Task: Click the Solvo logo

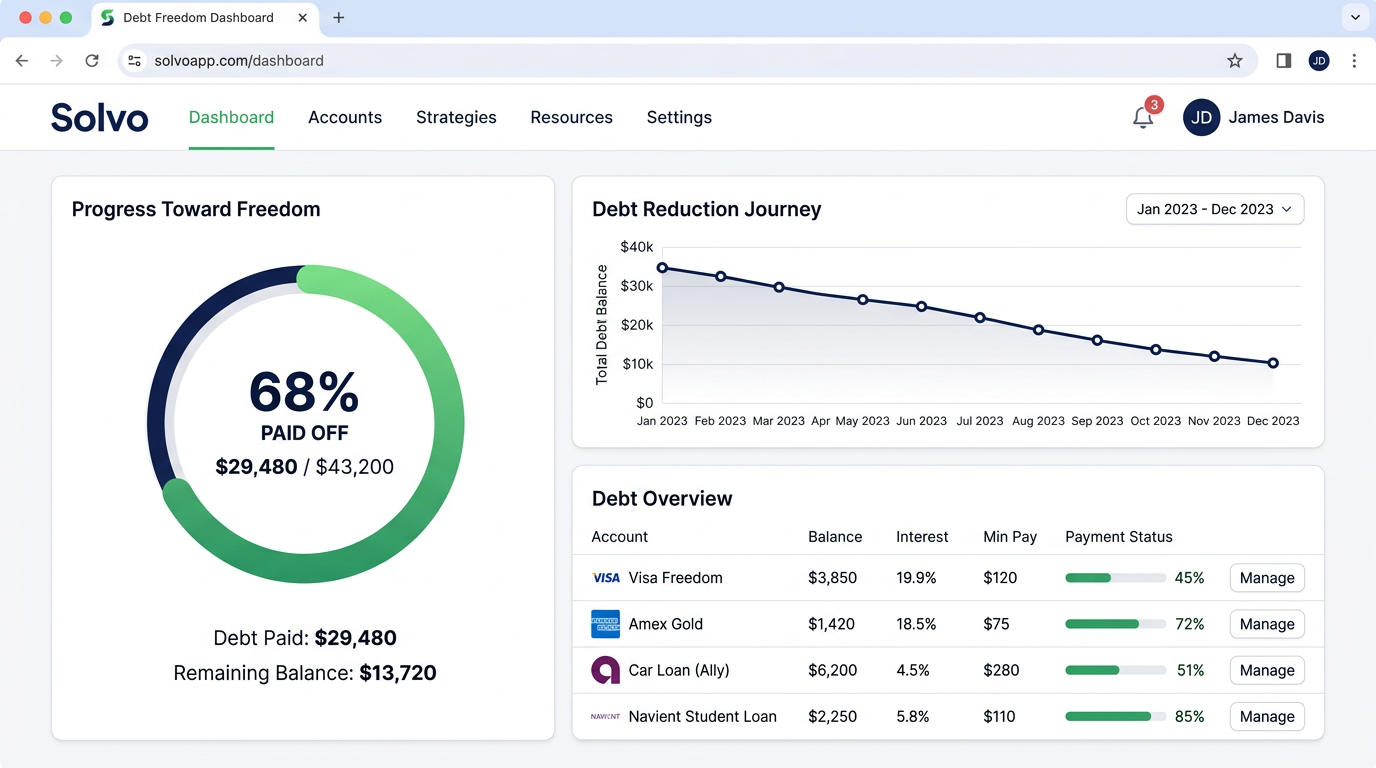Action: pyautogui.click(x=99, y=117)
